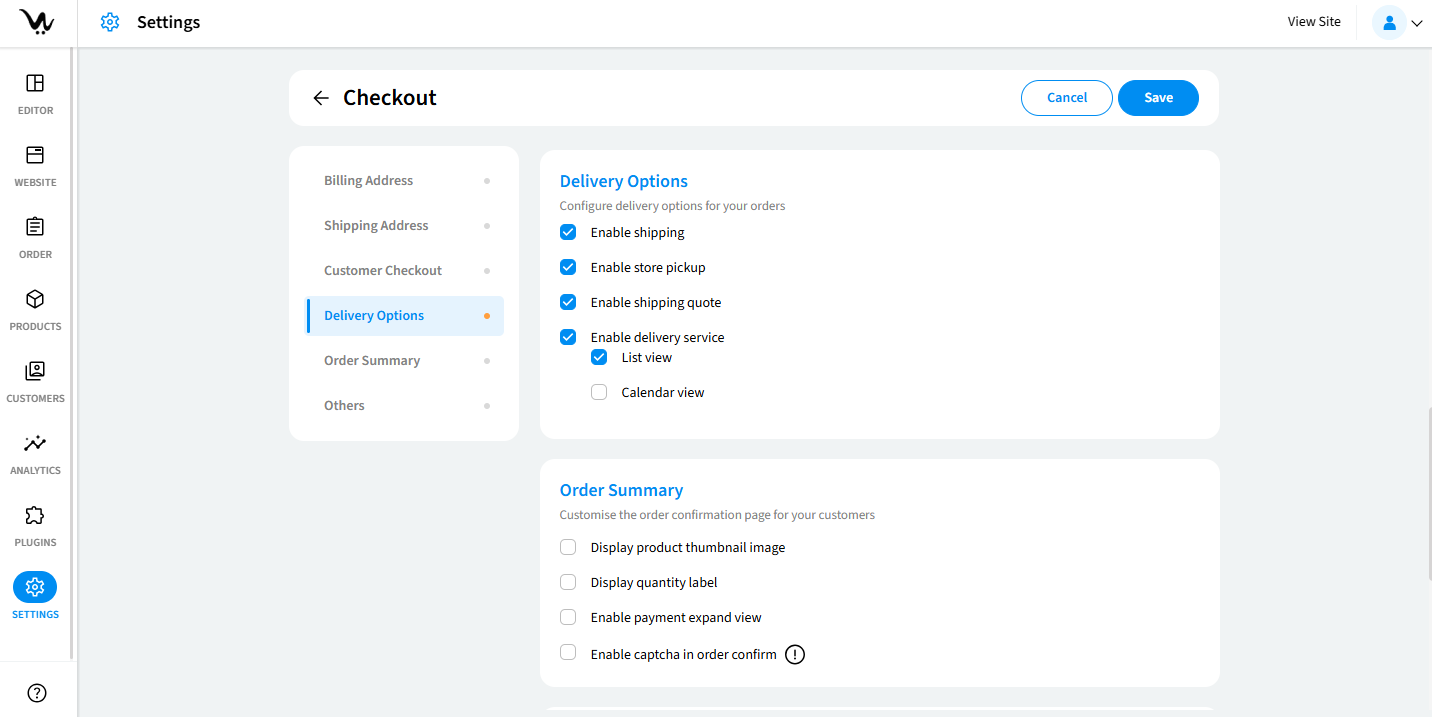Enable Calendar view checkbox
This screenshot has width=1432, height=717.
pyautogui.click(x=599, y=392)
